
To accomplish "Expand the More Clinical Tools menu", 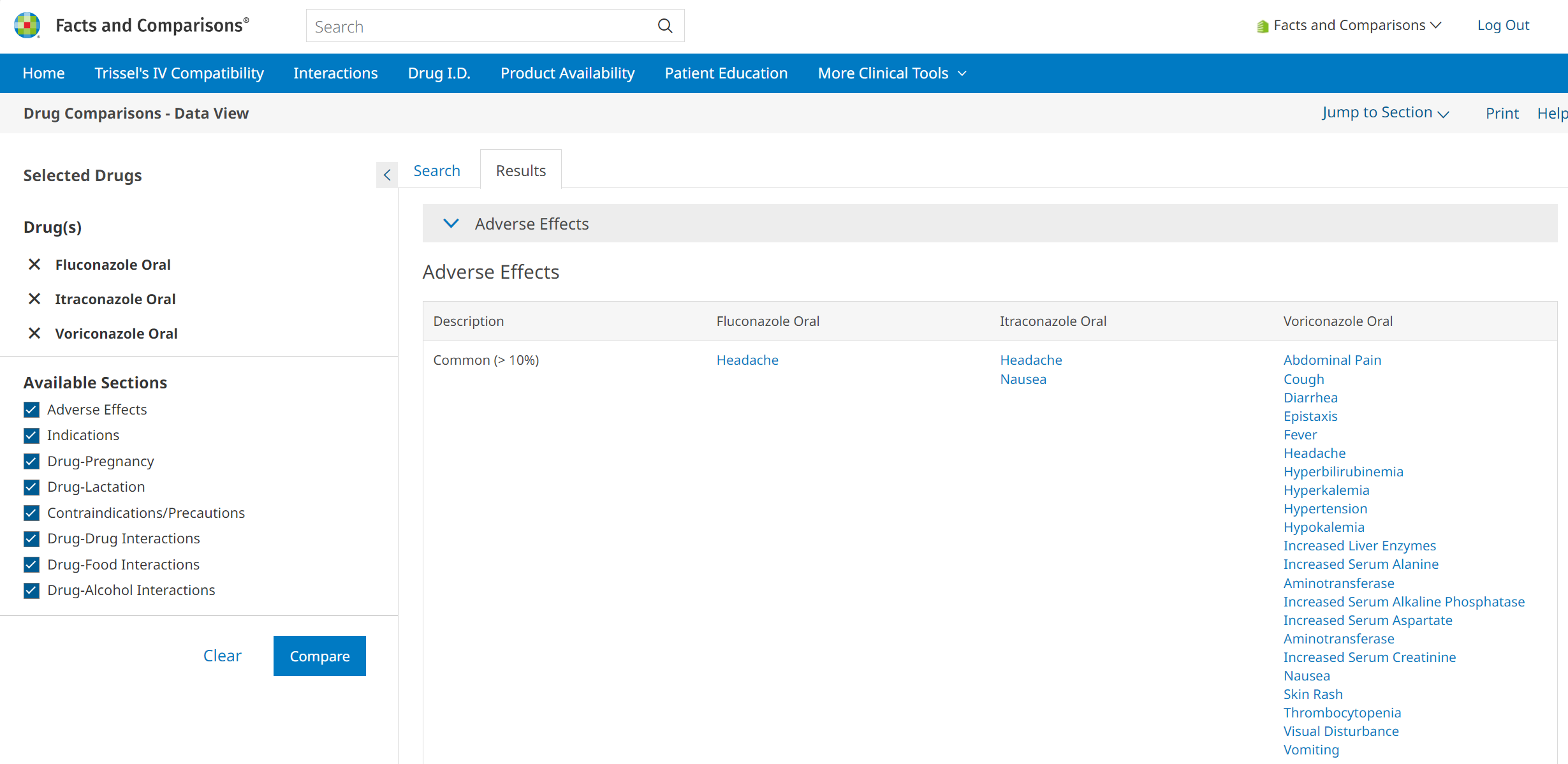I will click(x=891, y=73).
